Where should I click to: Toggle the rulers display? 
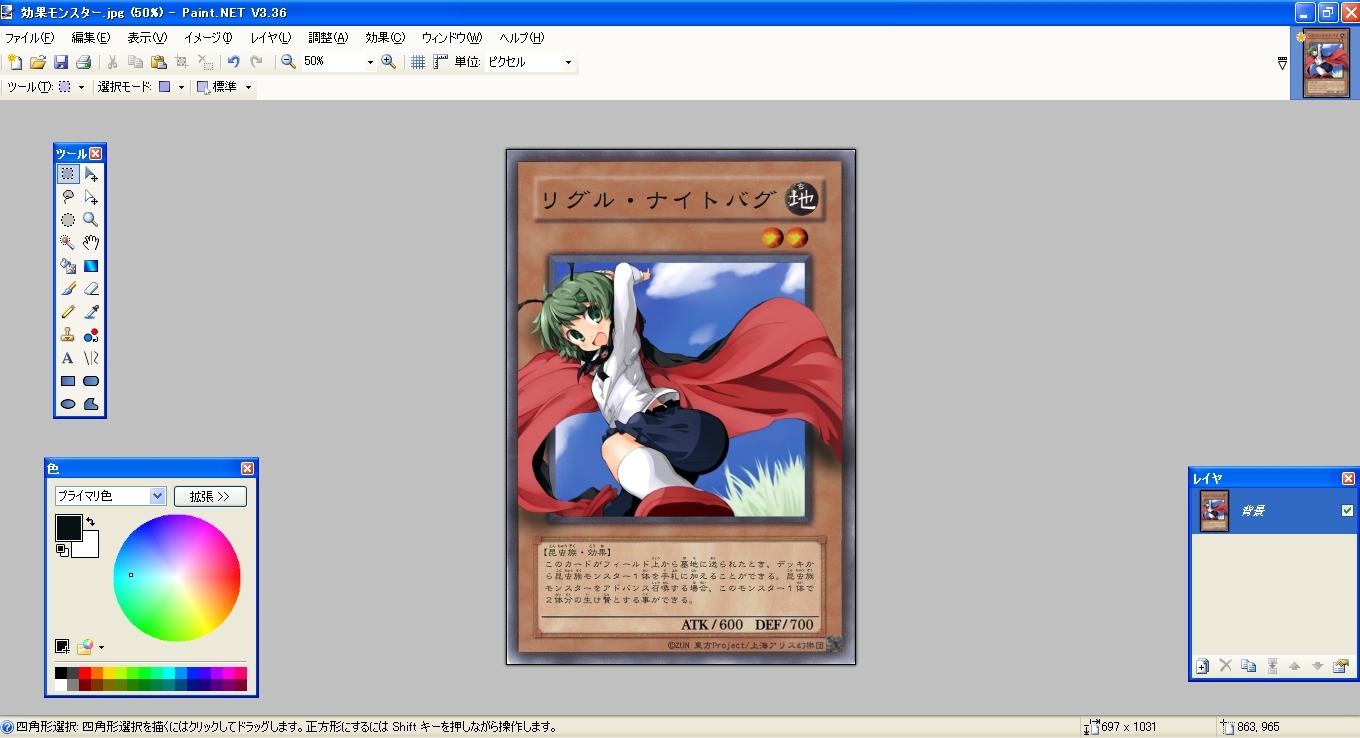[441, 62]
